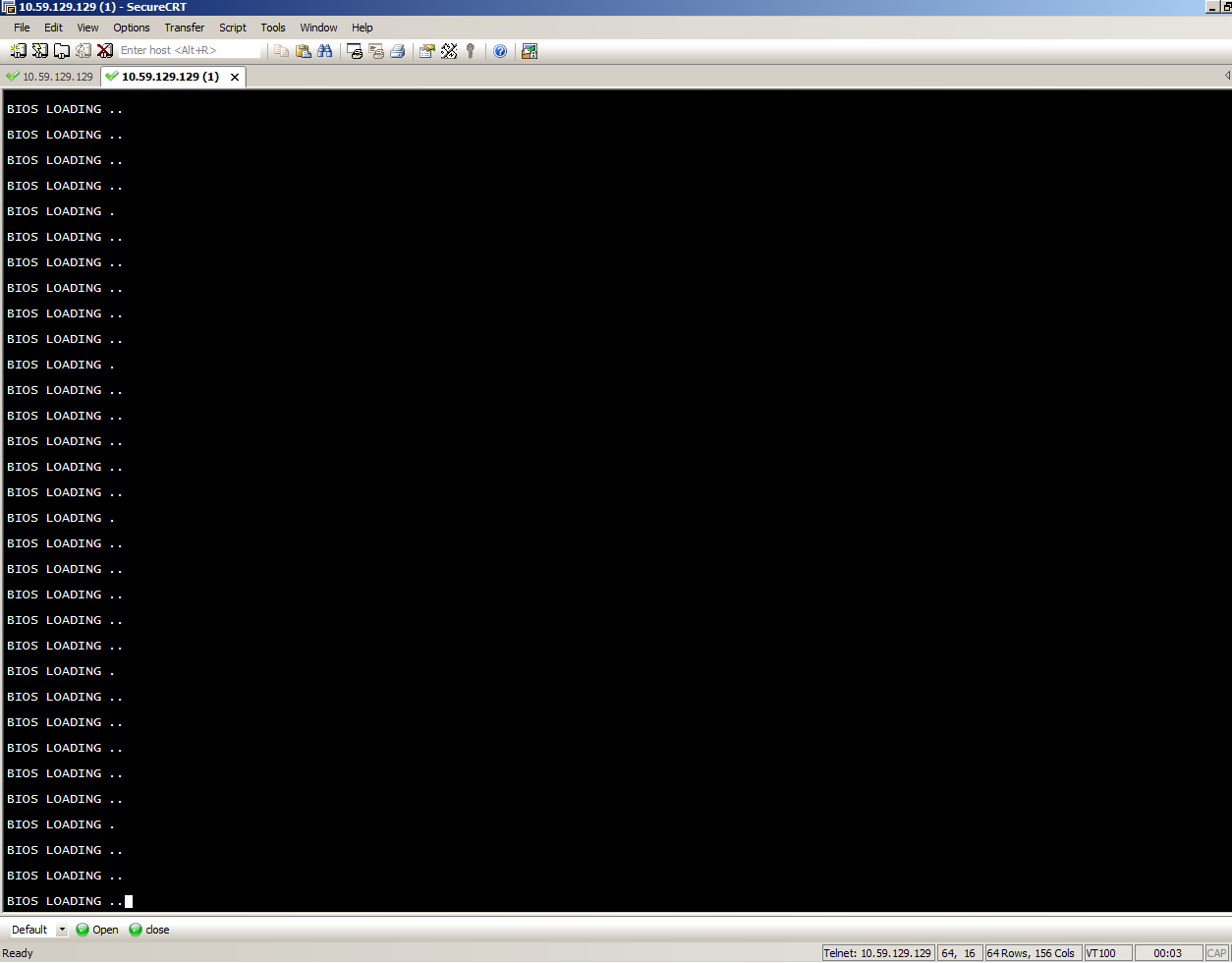
Task: Select the 10.59.129.129 (1) tab
Action: tap(170, 77)
